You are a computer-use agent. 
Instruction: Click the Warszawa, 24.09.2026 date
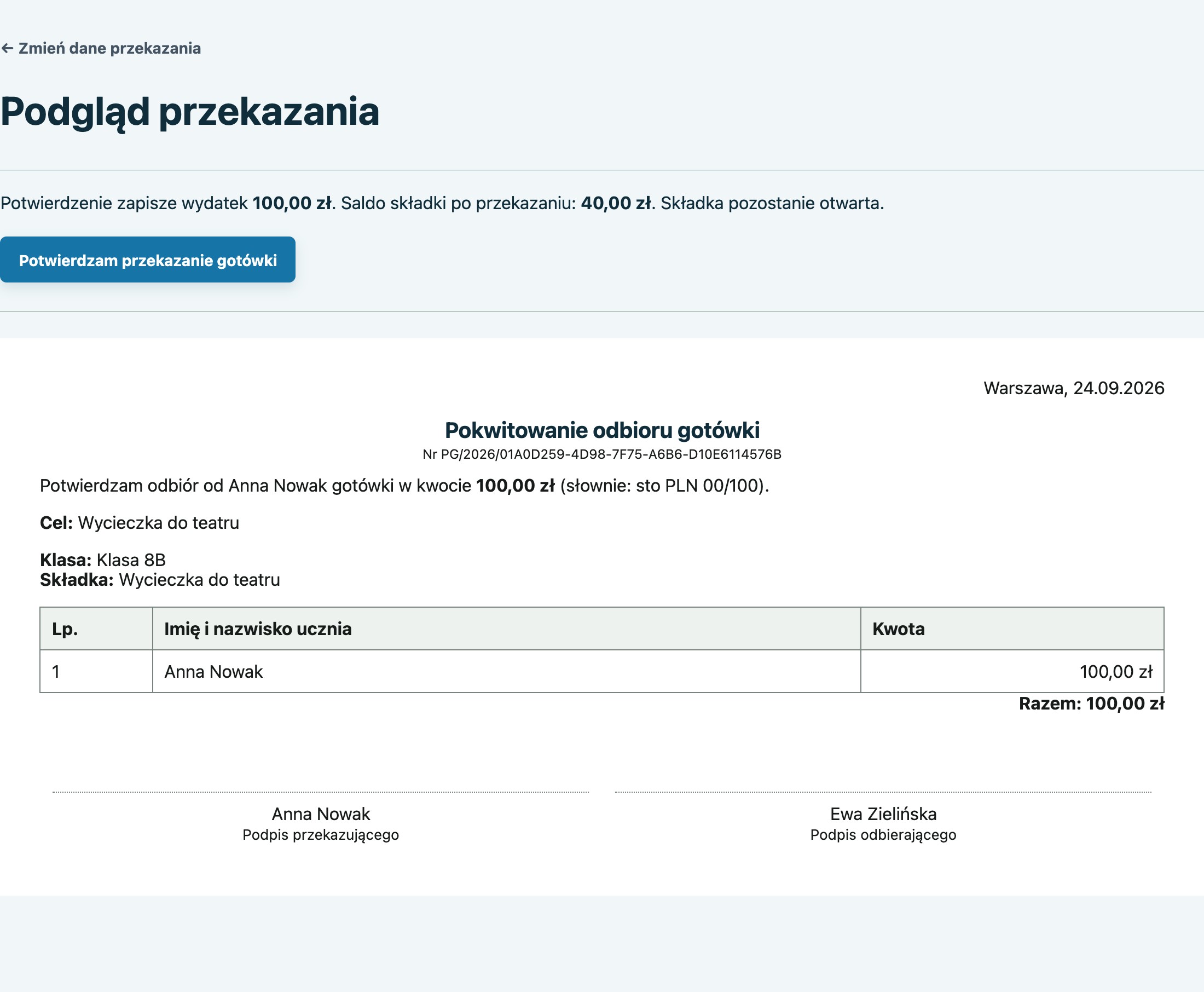(1074, 389)
